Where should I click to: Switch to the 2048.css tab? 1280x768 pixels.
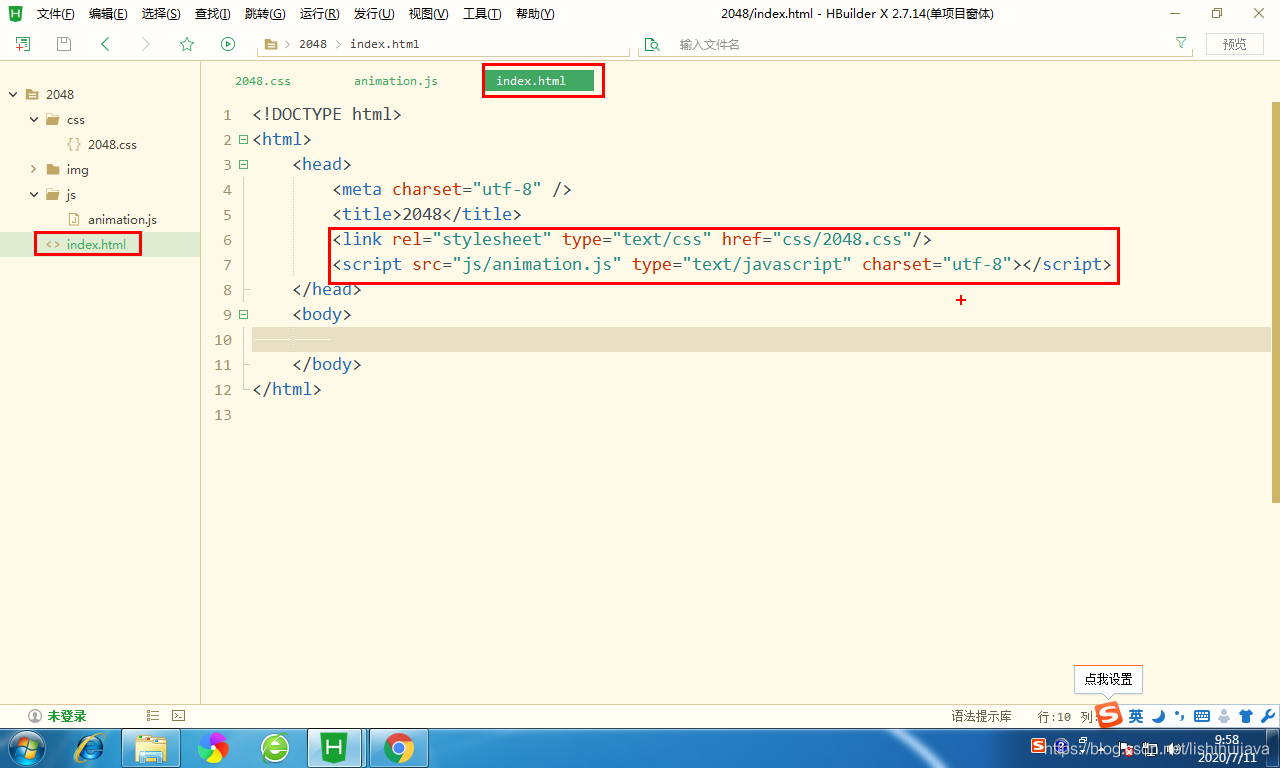263,81
